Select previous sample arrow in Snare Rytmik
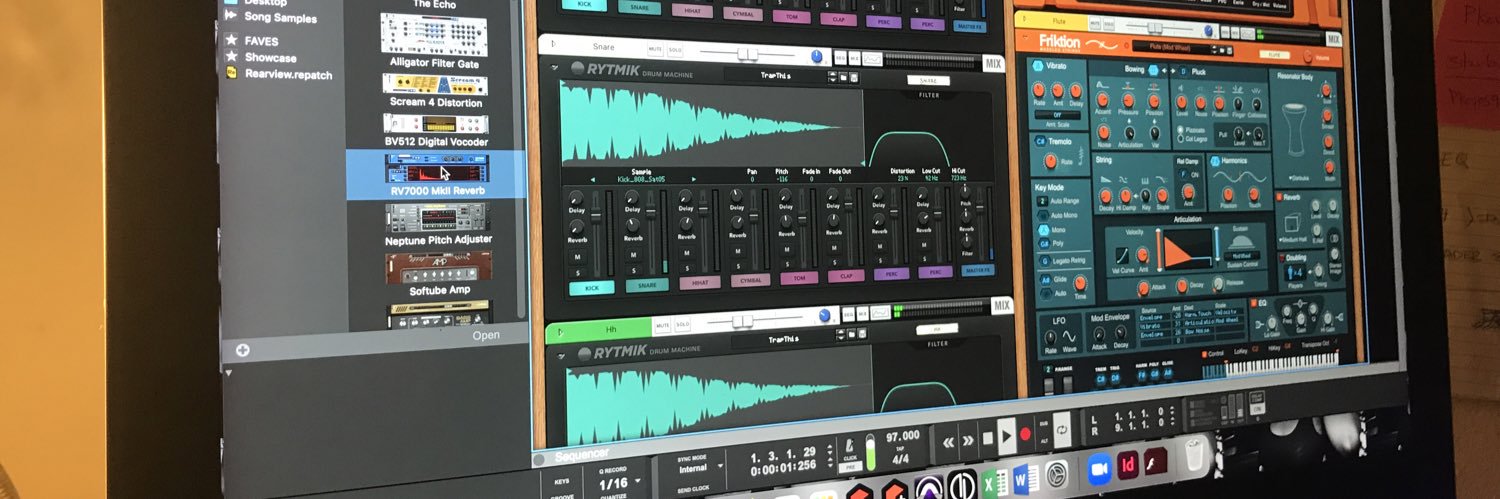The width and height of the screenshot is (1500, 499). [x=594, y=180]
